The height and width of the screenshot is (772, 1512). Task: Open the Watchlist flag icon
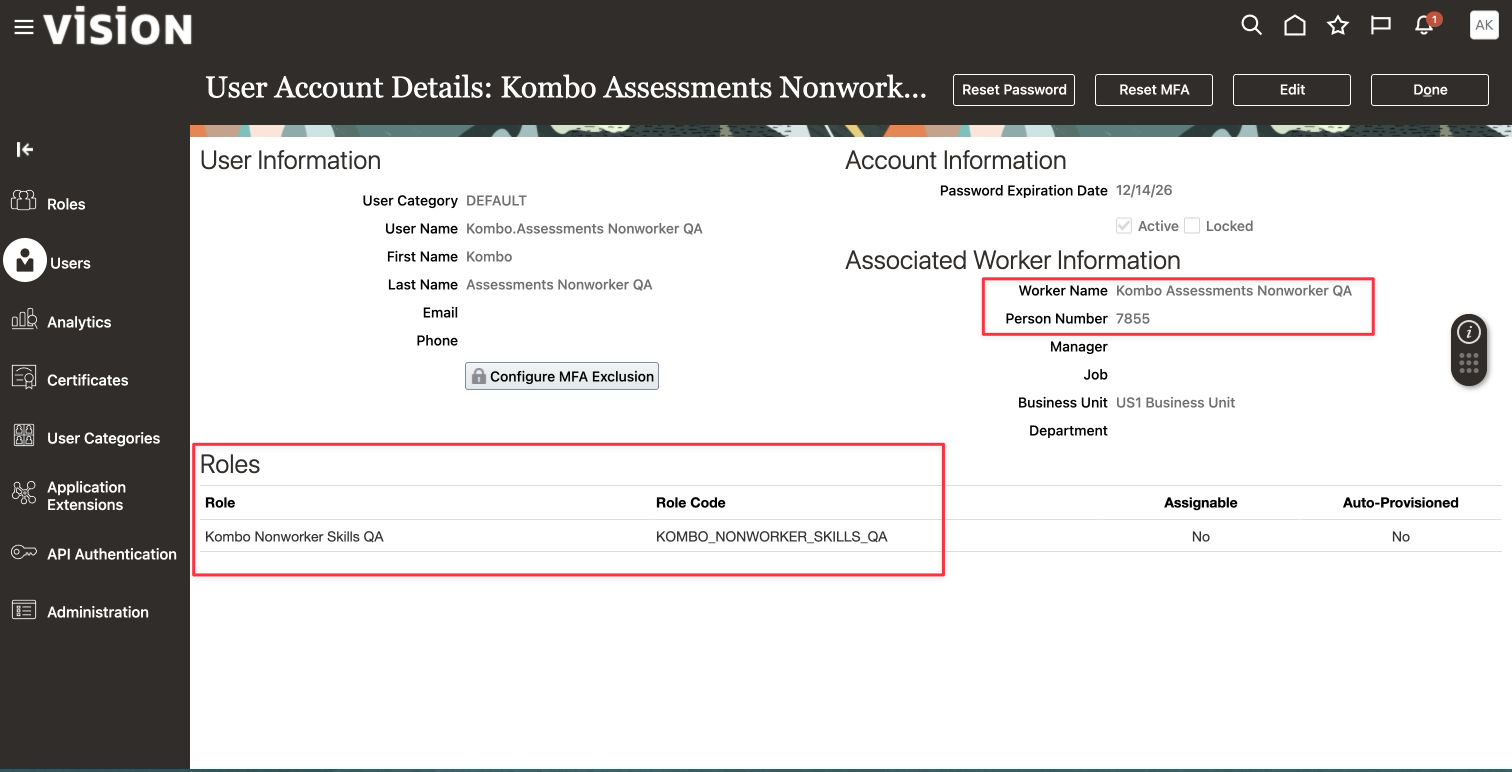(x=1381, y=25)
